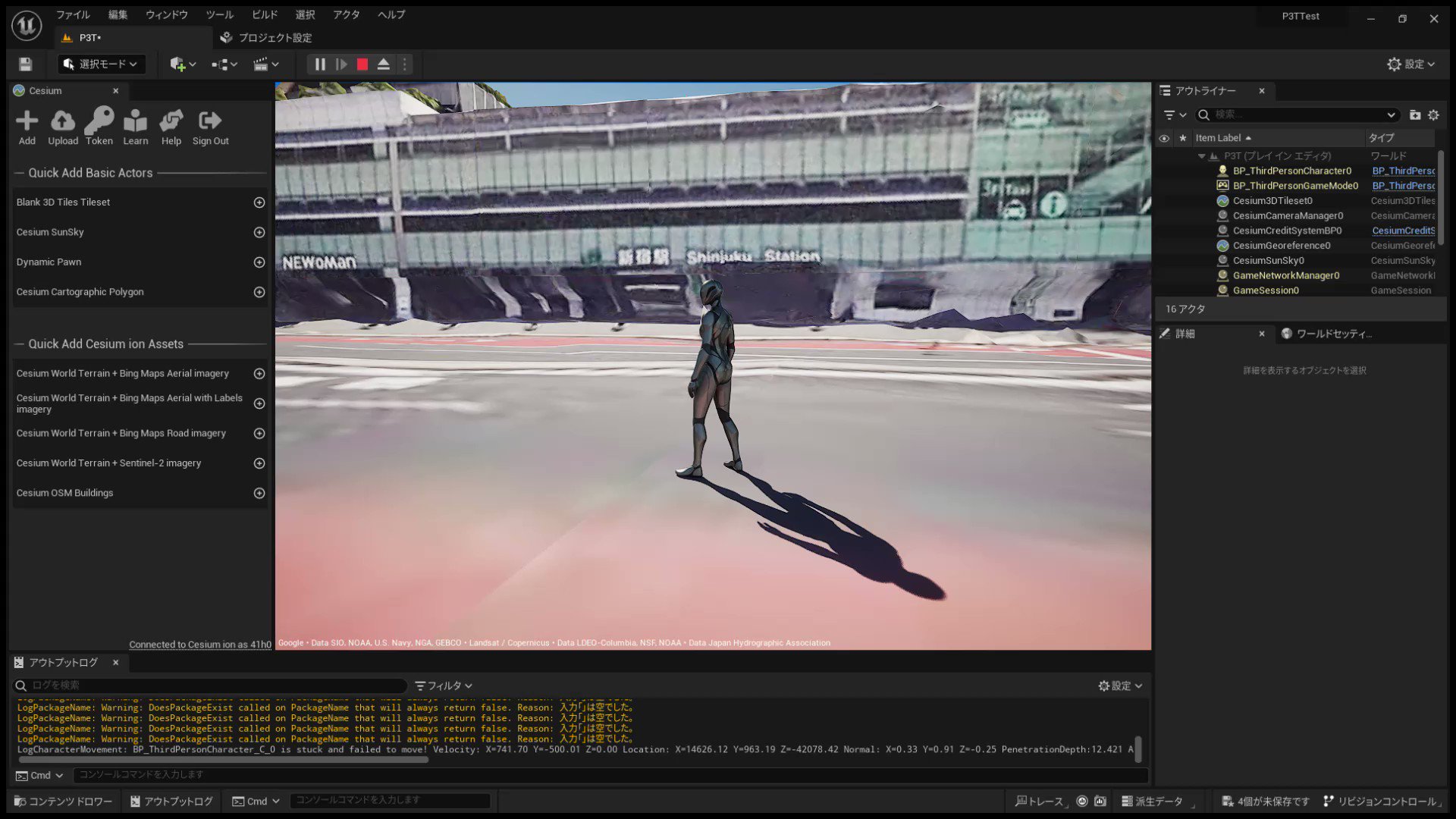This screenshot has width=1456, height=819.
Task: Click the save level icon
Action: coord(25,64)
